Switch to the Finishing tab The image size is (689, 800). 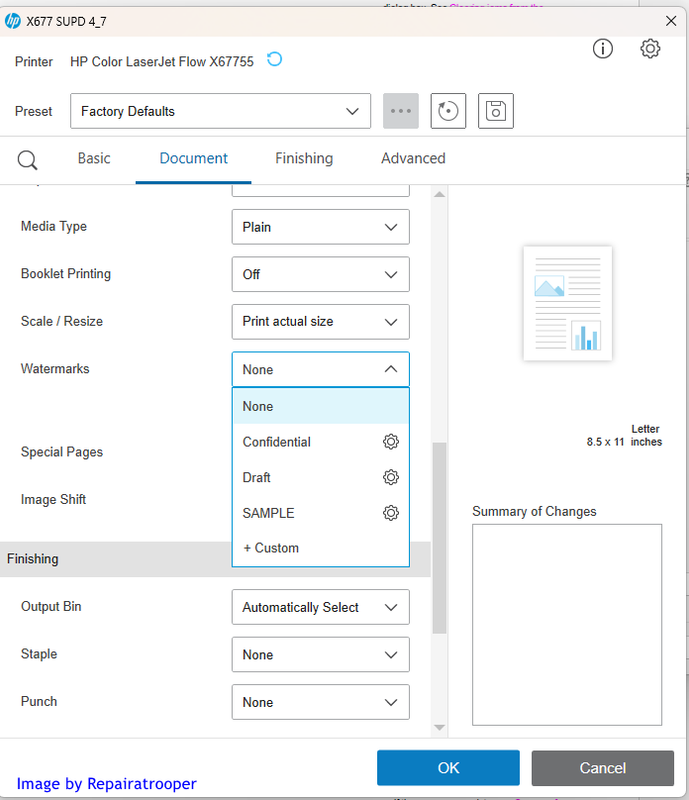tap(304, 158)
